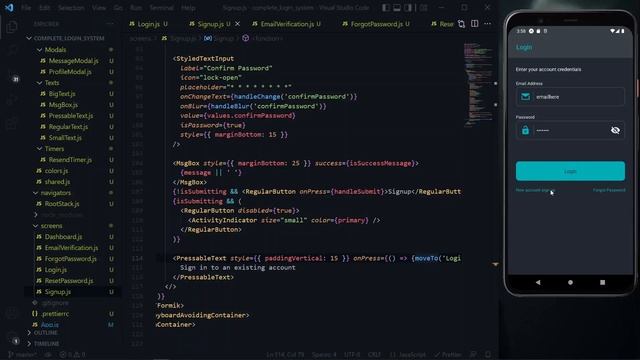Image resolution: width=640 pixels, height=360 pixels.
Task: Open MessageModal.js in explorer
Action: (73, 61)
